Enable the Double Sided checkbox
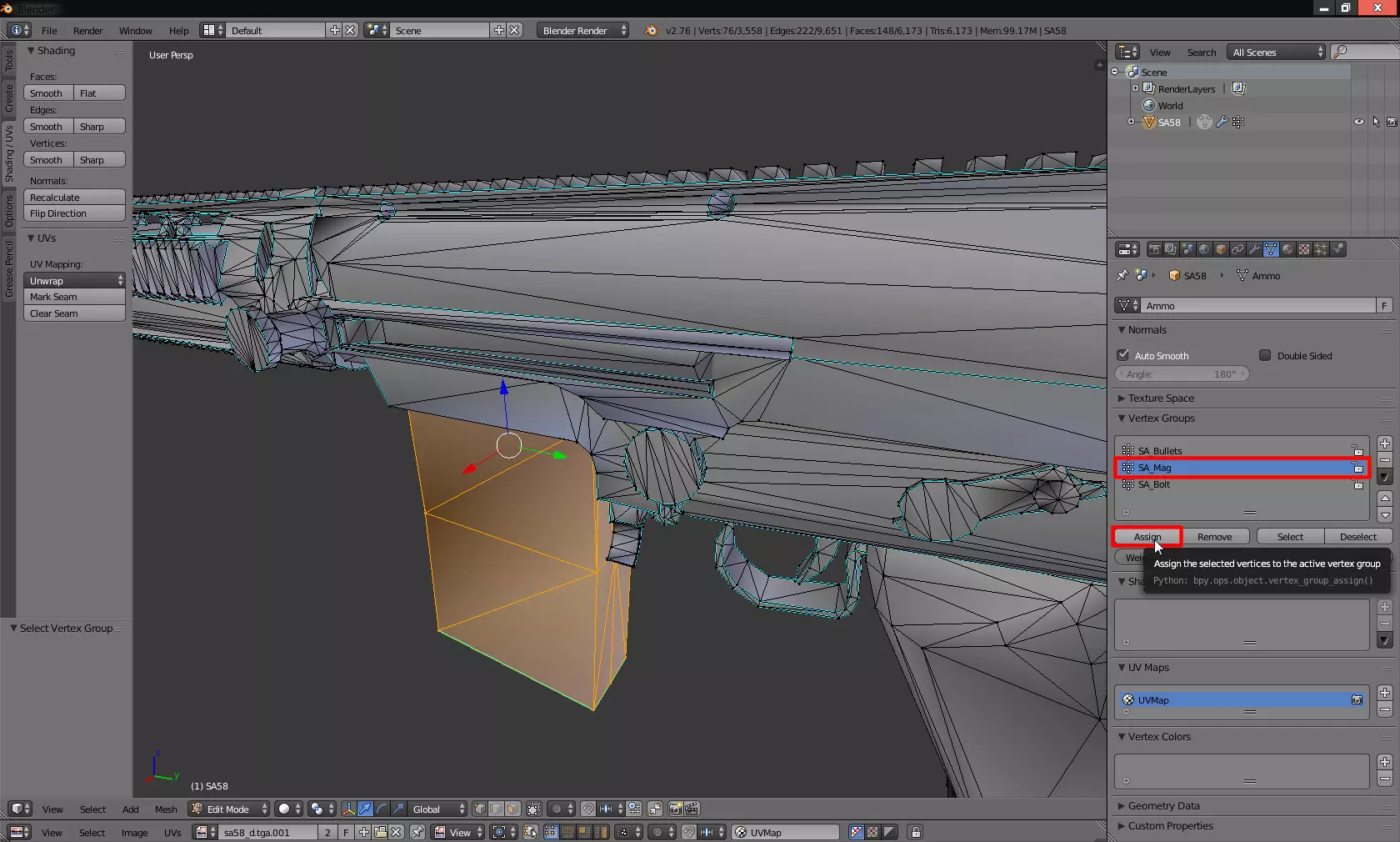The height and width of the screenshot is (842, 1400). click(1265, 355)
